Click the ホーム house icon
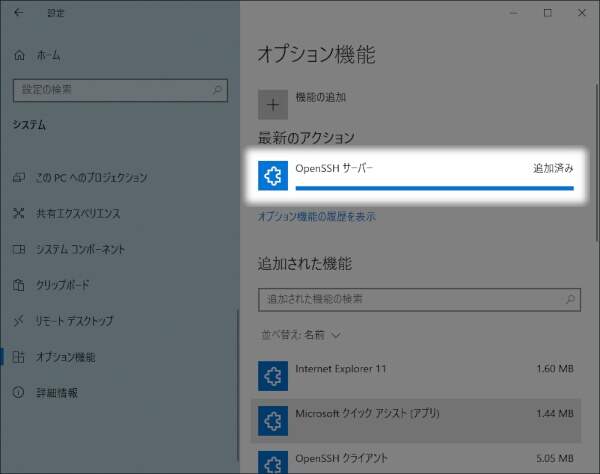 (x=20, y=56)
